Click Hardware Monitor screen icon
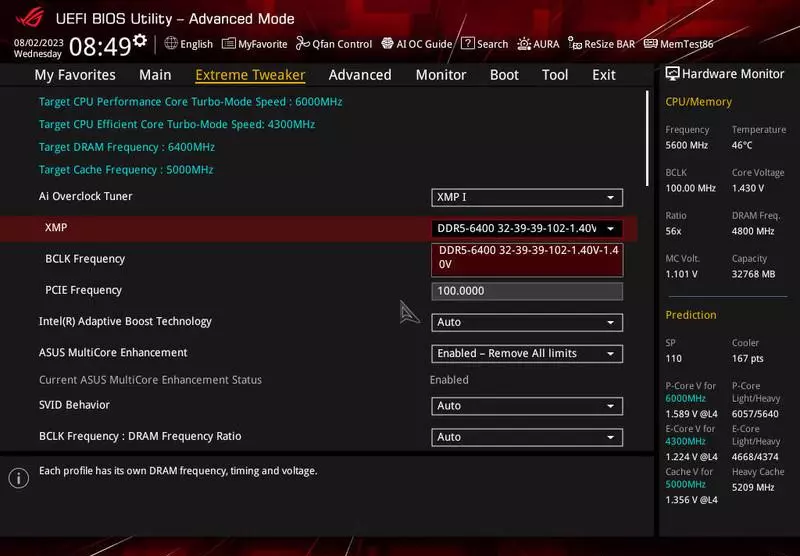 672,74
